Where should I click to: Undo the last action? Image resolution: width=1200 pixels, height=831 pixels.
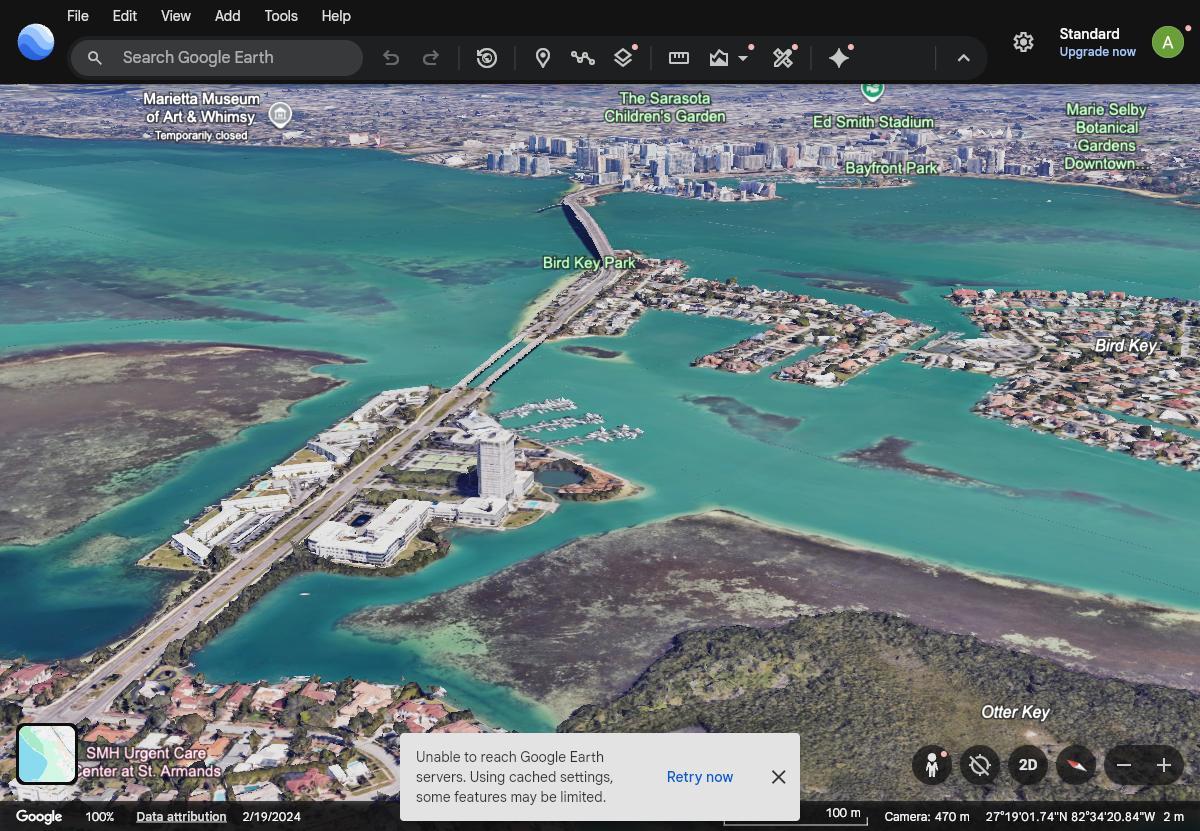tap(391, 58)
